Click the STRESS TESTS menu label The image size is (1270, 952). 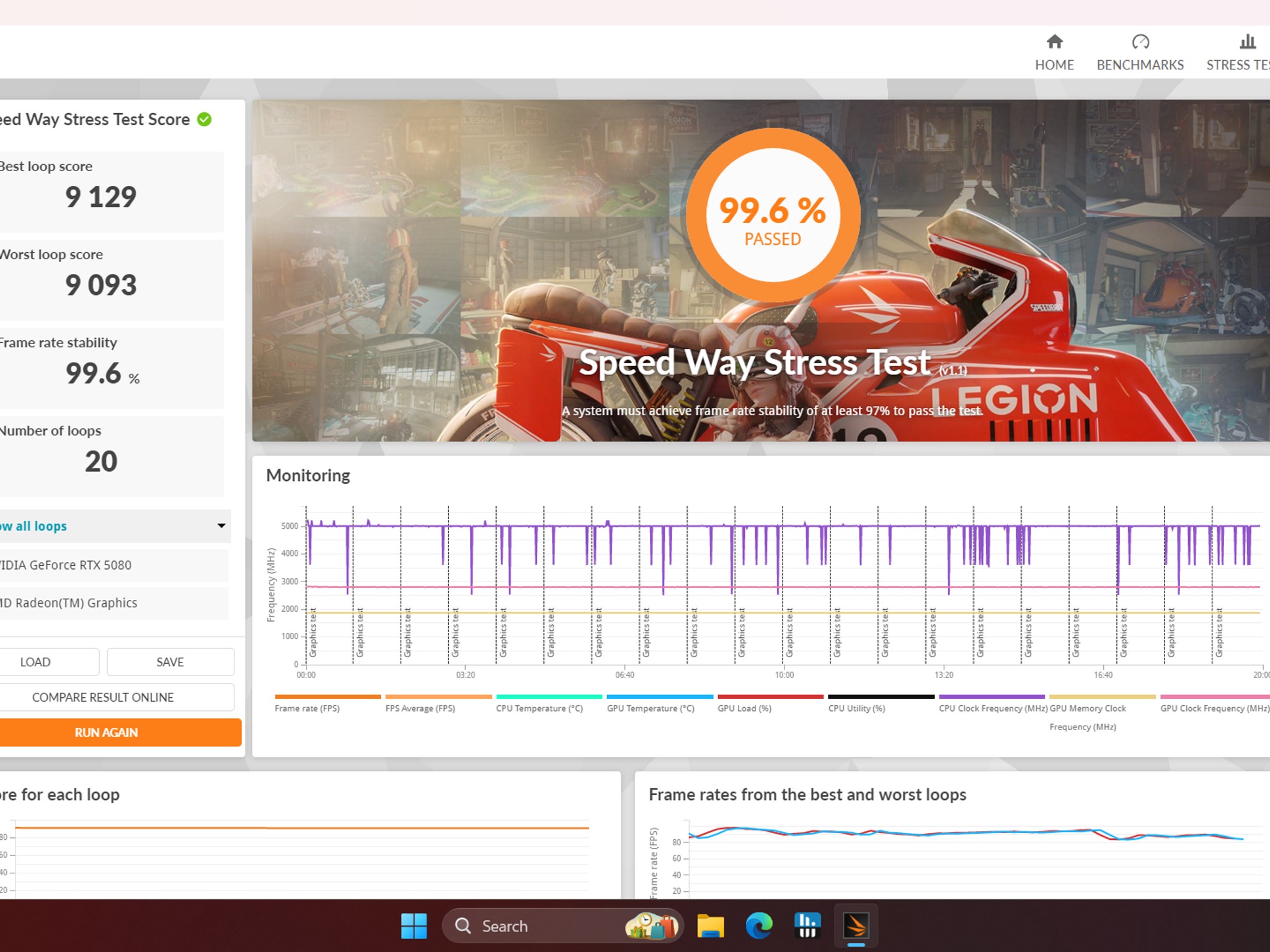point(1238,65)
